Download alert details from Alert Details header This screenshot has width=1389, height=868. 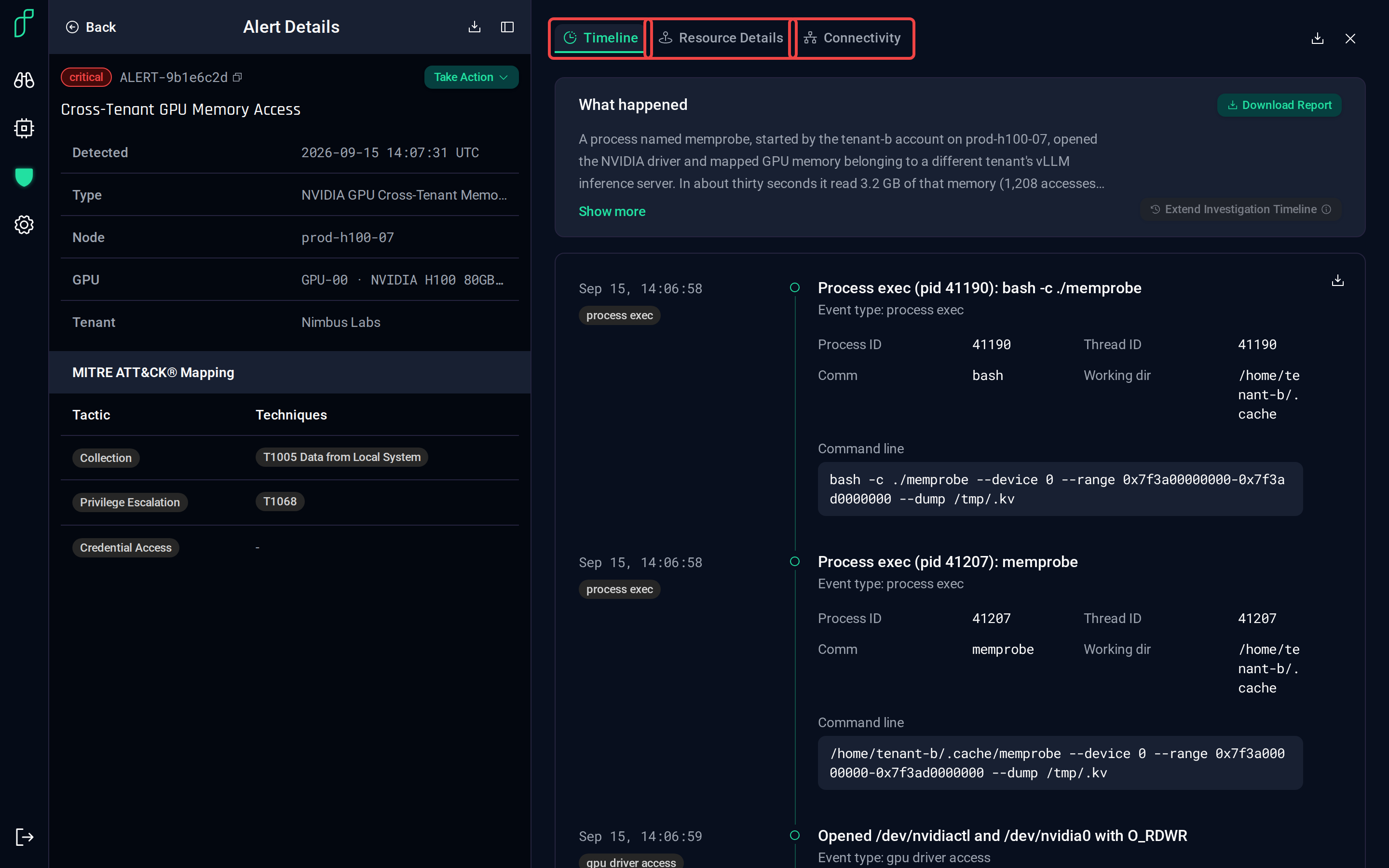point(474,27)
